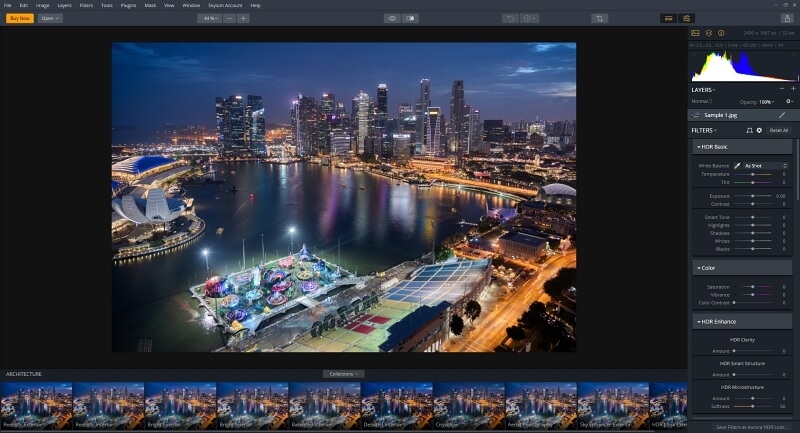
Task: Open the Filters menu
Action: (86, 5)
